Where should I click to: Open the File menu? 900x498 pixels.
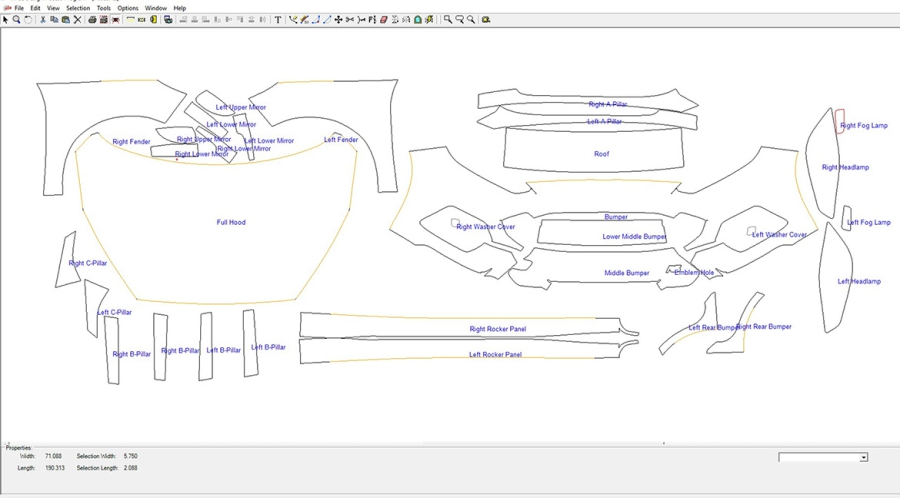19,8
